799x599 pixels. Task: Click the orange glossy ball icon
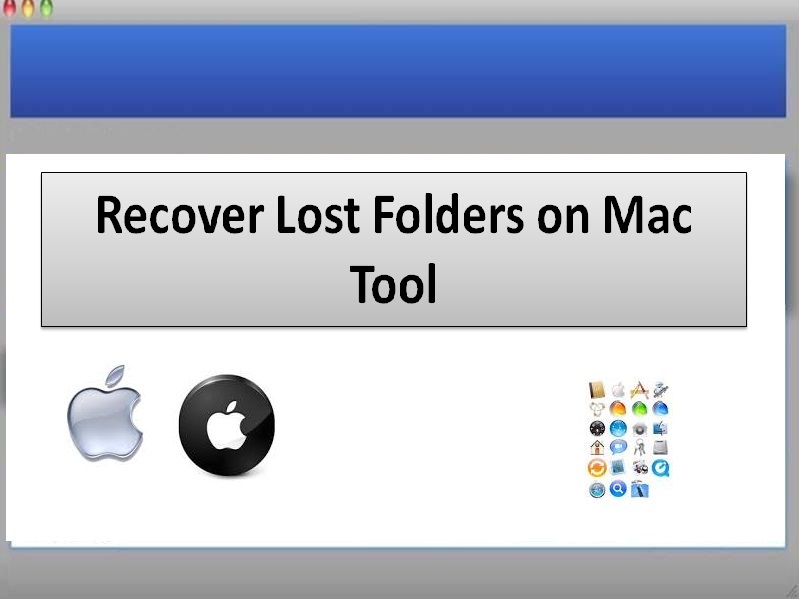618,408
